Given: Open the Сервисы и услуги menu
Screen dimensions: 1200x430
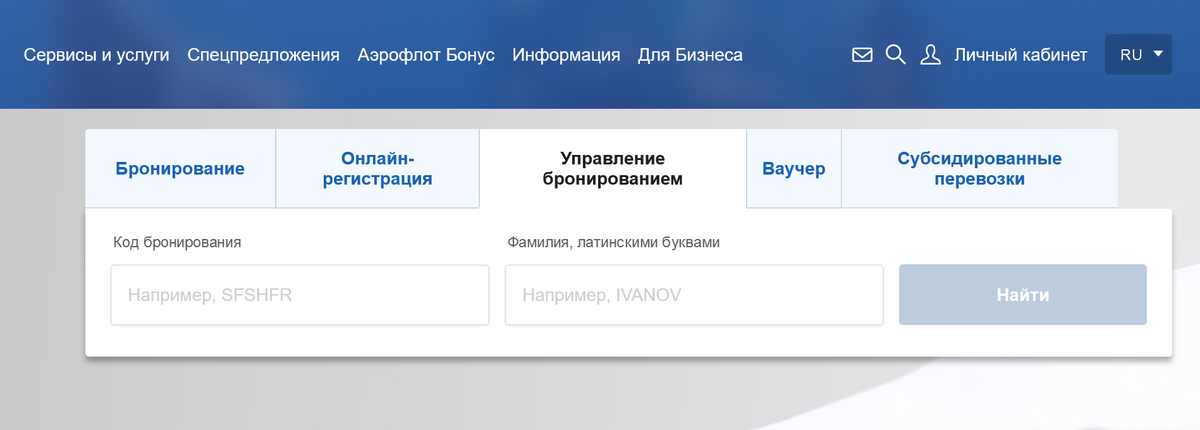Looking at the screenshot, I should [x=96, y=55].
